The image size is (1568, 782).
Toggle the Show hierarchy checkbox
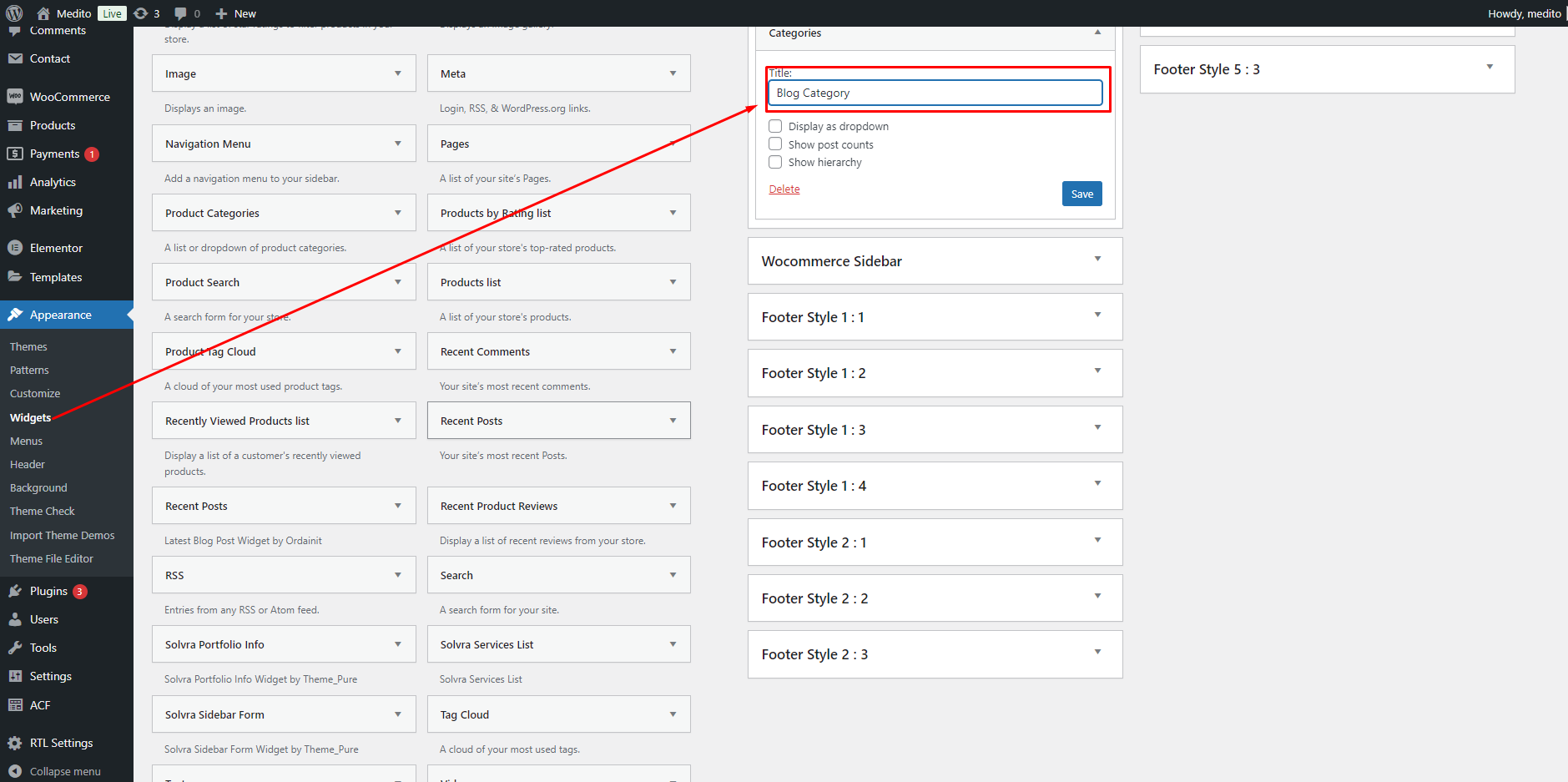point(775,162)
